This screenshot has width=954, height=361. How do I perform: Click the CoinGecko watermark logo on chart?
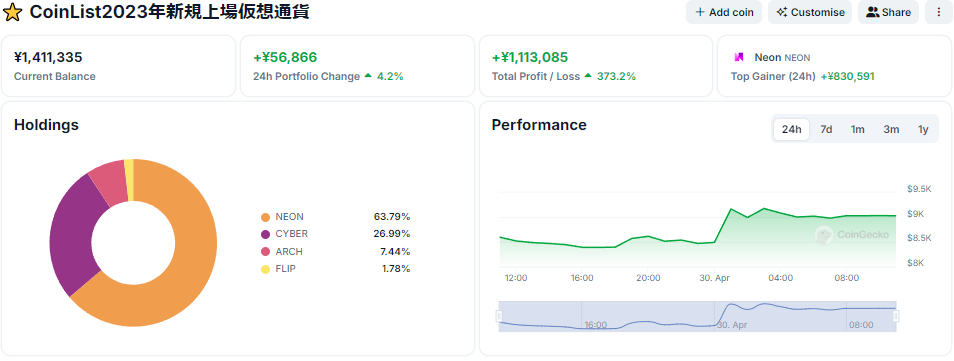852,234
